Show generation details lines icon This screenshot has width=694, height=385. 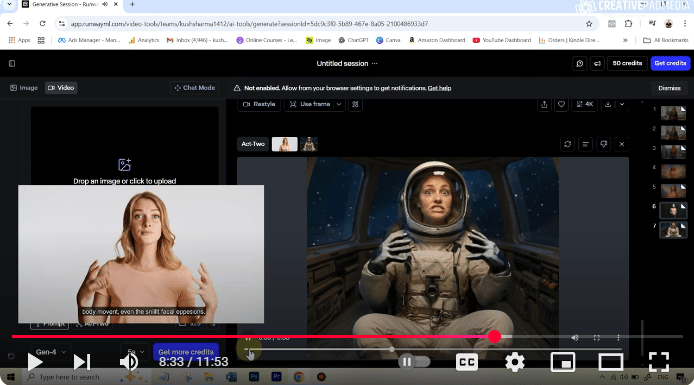(585, 144)
